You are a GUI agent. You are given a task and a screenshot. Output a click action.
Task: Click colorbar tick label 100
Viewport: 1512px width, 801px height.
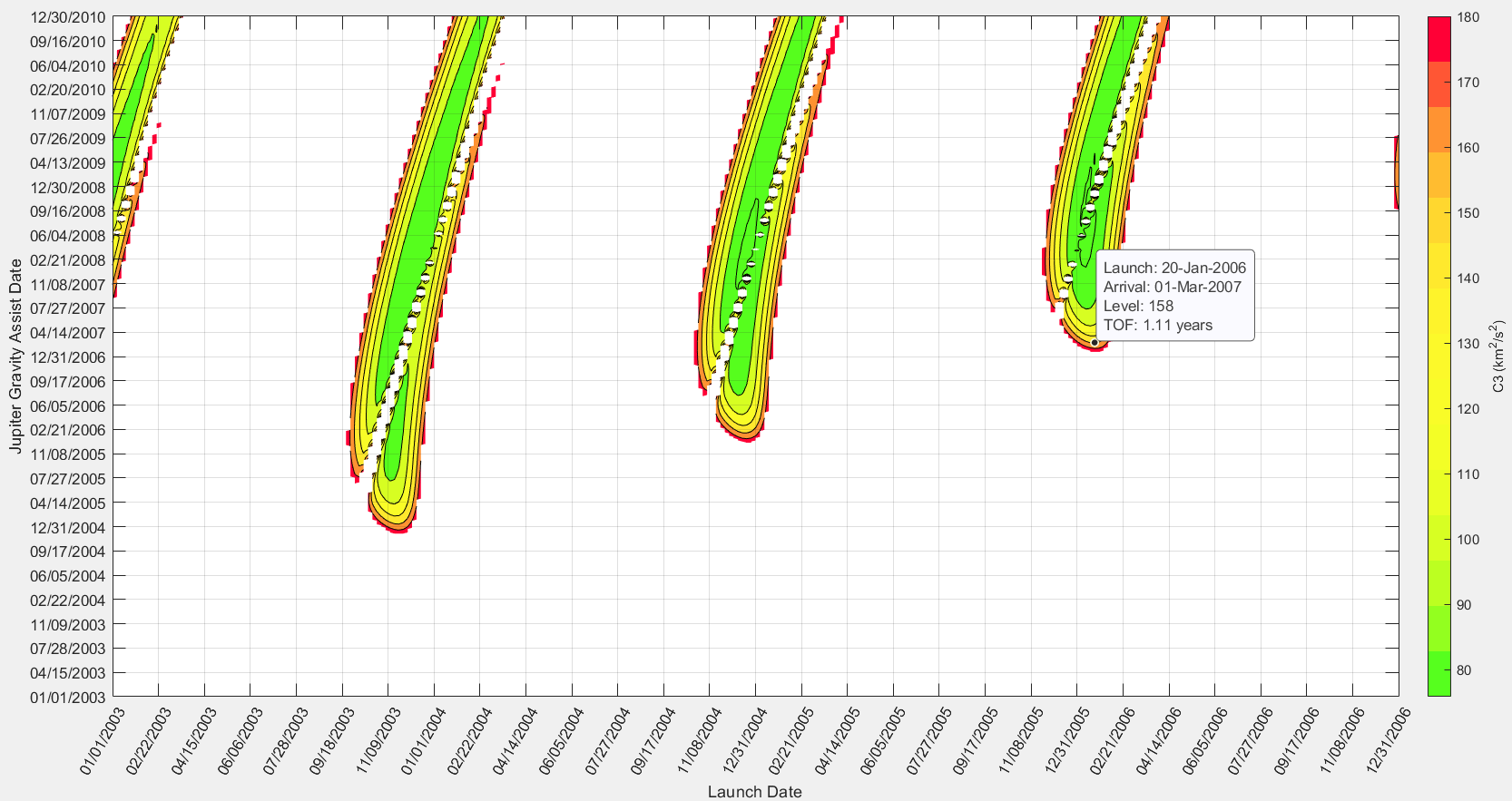tap(1468, 540)
